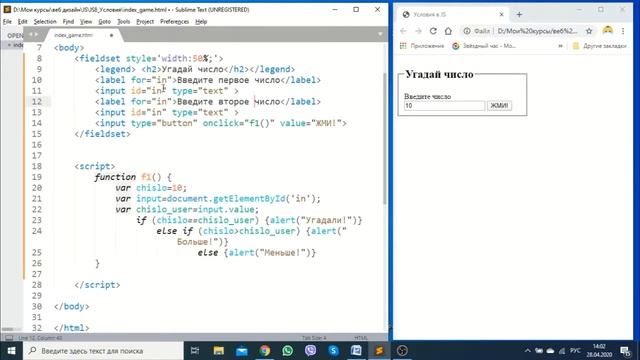Click the Windows taskbar search box
Screen dimensions: 640x360
coord(103,351)
